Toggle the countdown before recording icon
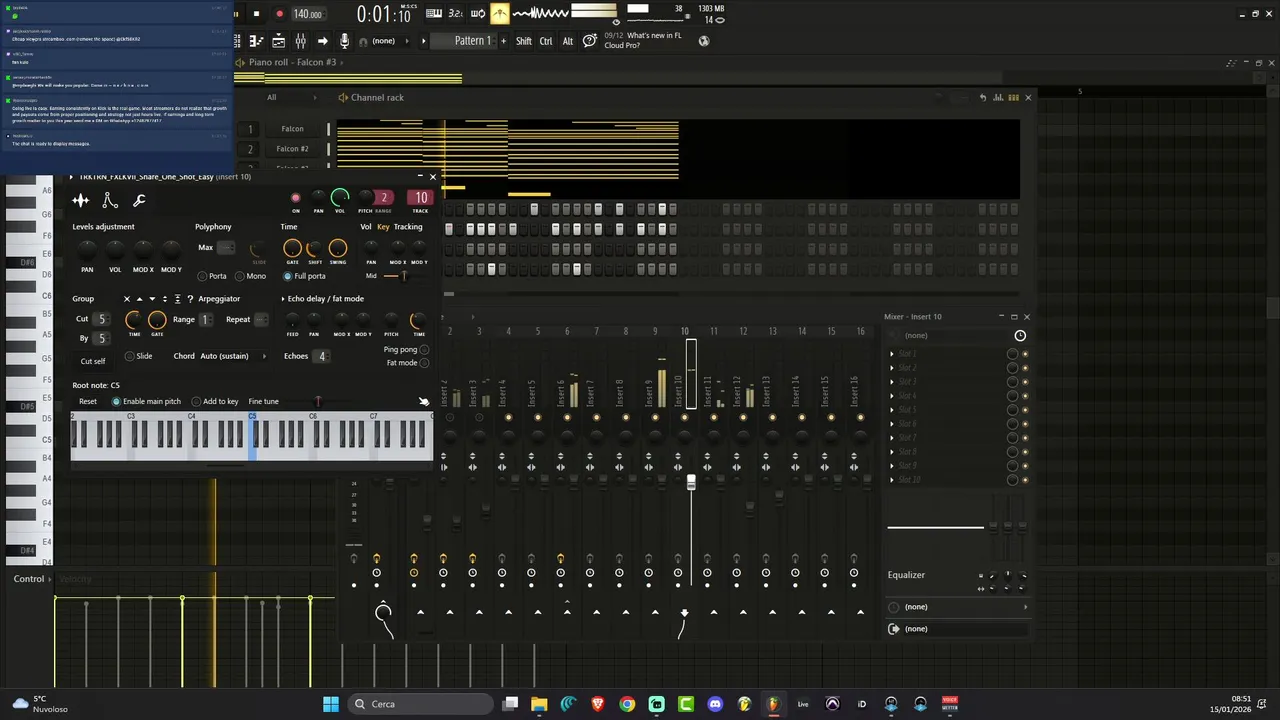This screenshot has width=1280, height=720. pyautogui.click(x=456, y=13)
